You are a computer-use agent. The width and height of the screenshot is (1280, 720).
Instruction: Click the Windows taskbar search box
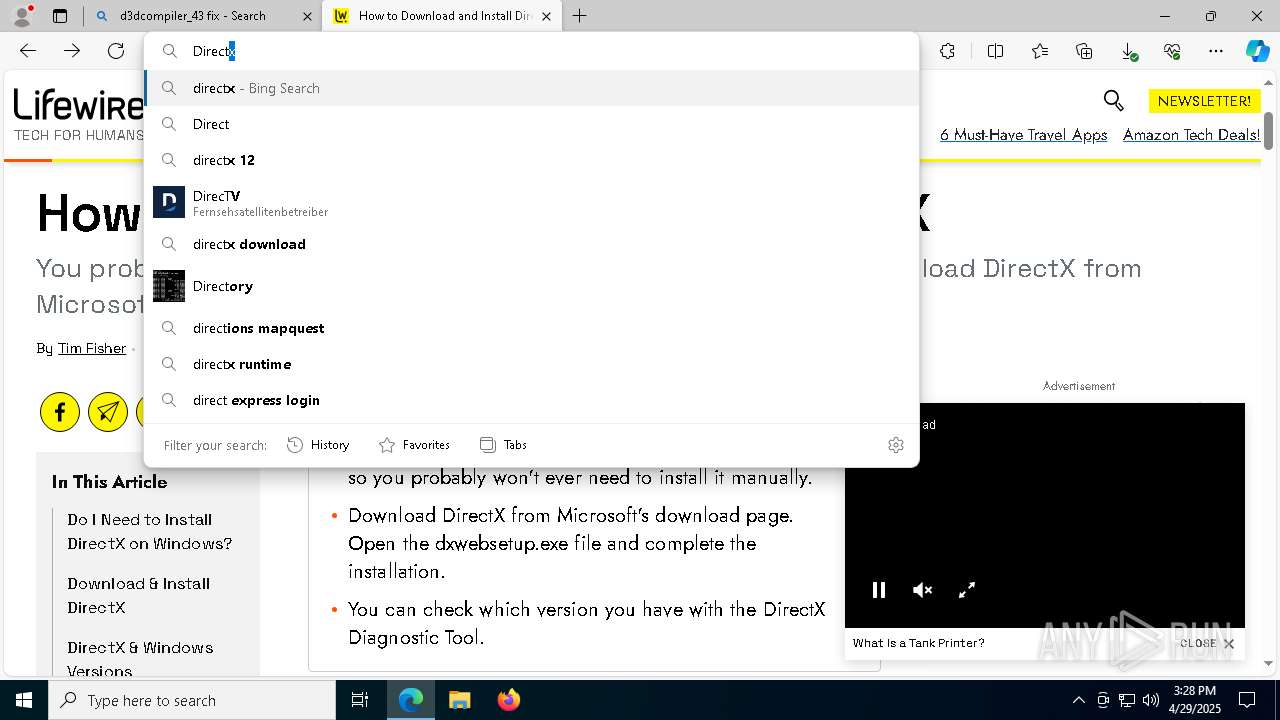(192, 700)
